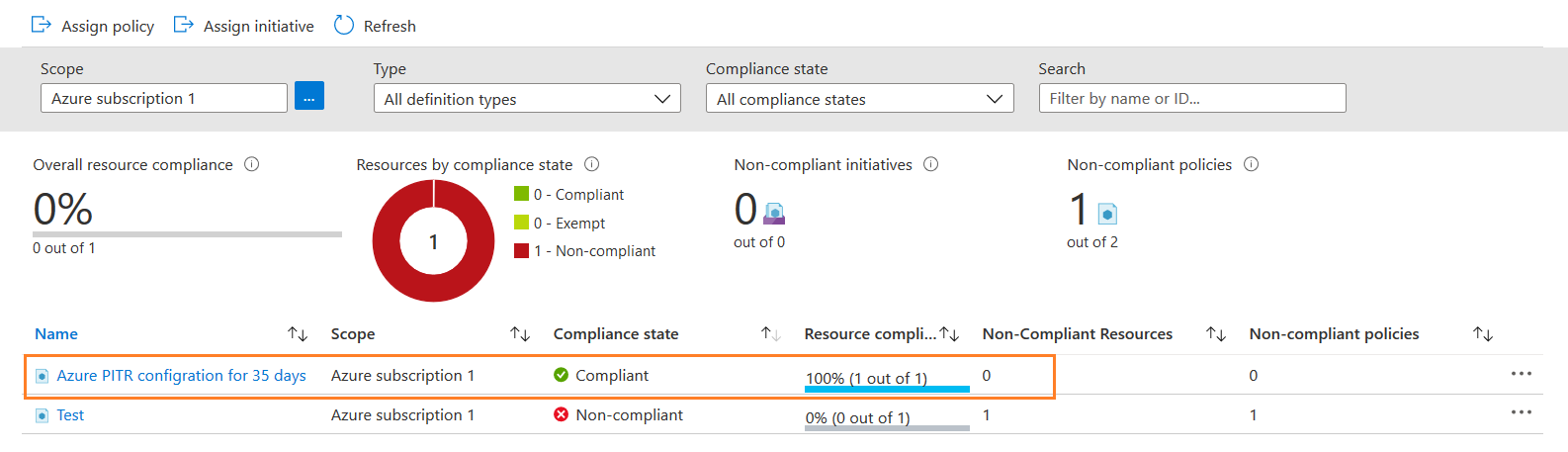Open more options for Test row
The height and width of the screenshot is (452, 1568).
(x=1521, y=412)
